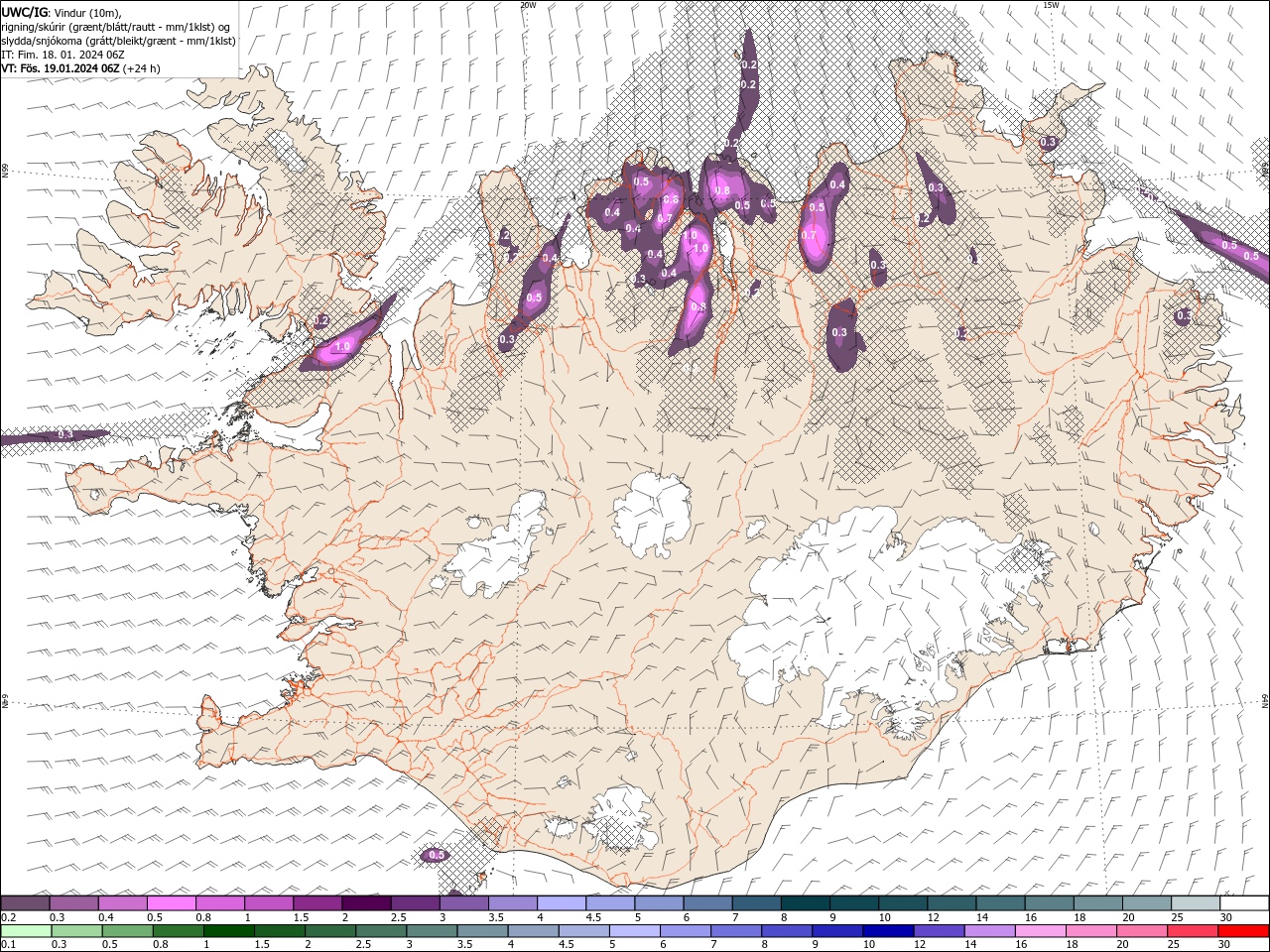Click the deep blue 10–12 rain scale swatch
Screen dimensions: 1270x952
[887, 931]
